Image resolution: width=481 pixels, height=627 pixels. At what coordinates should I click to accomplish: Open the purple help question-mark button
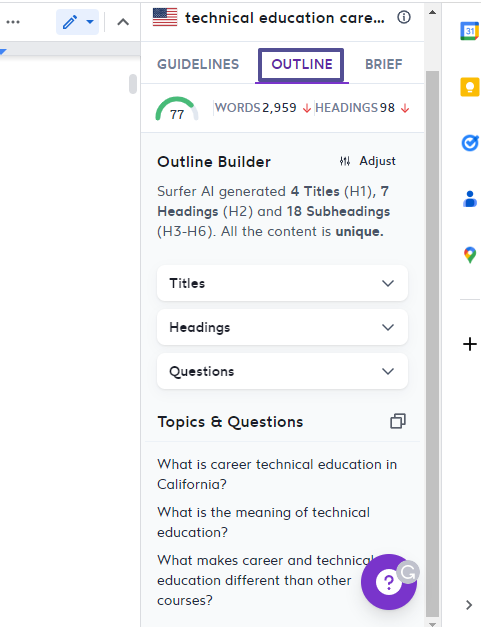coord(388,582)
